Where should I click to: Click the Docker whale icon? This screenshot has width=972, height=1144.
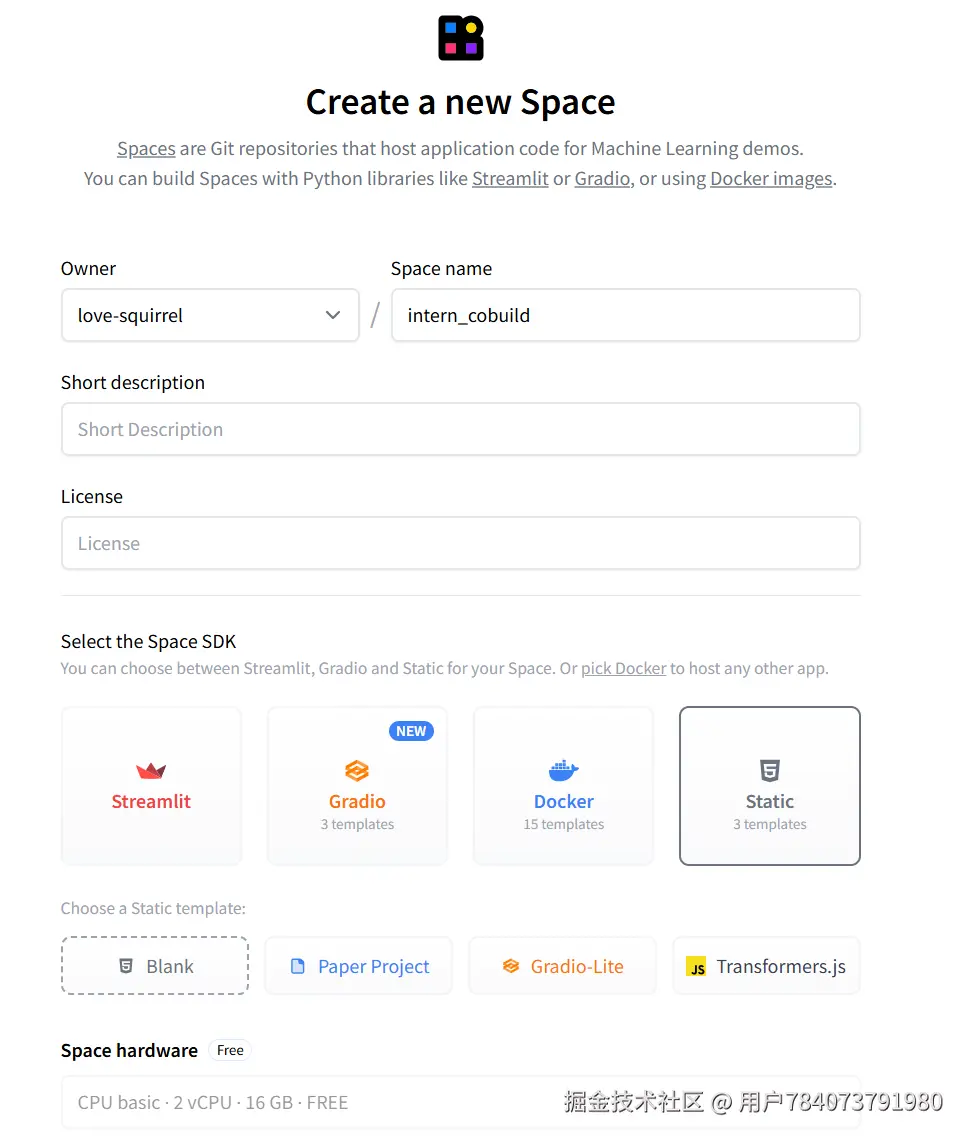563,770
